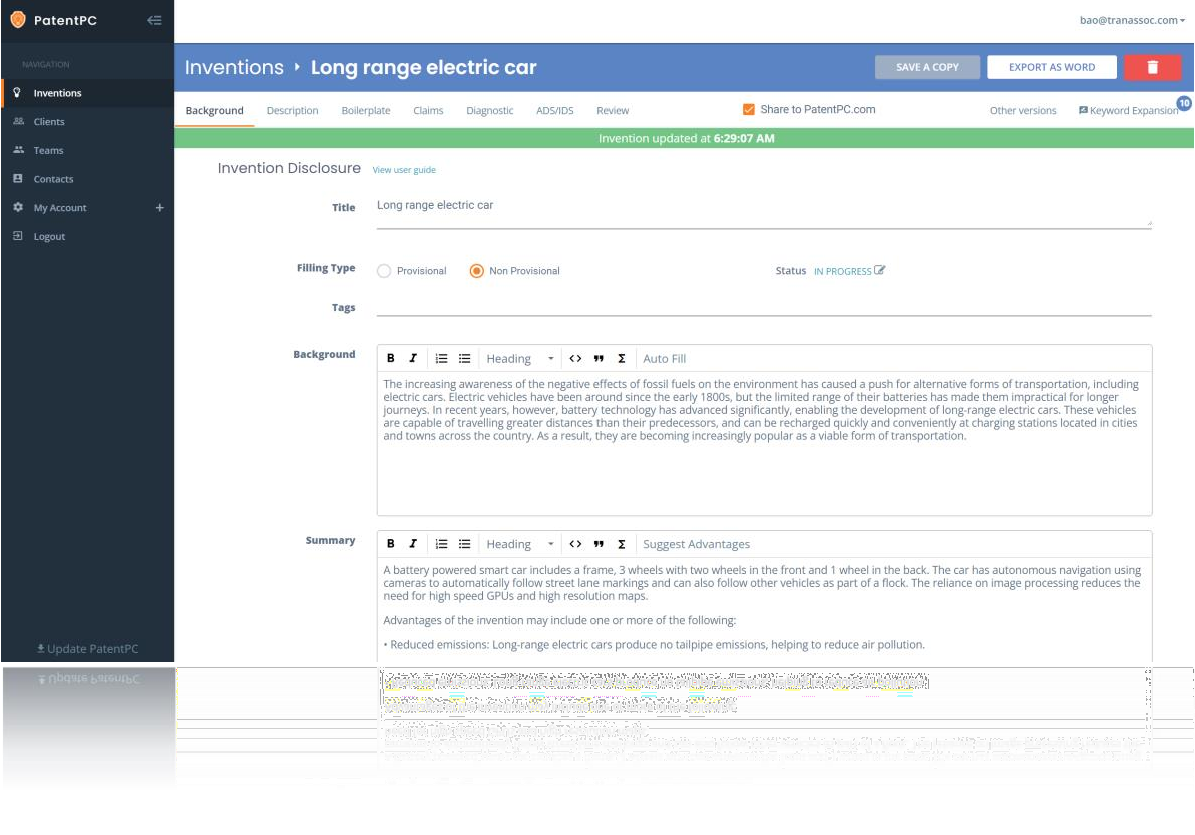Open the View user guide link
1195x835 pixels.
[x=404, y=169]
